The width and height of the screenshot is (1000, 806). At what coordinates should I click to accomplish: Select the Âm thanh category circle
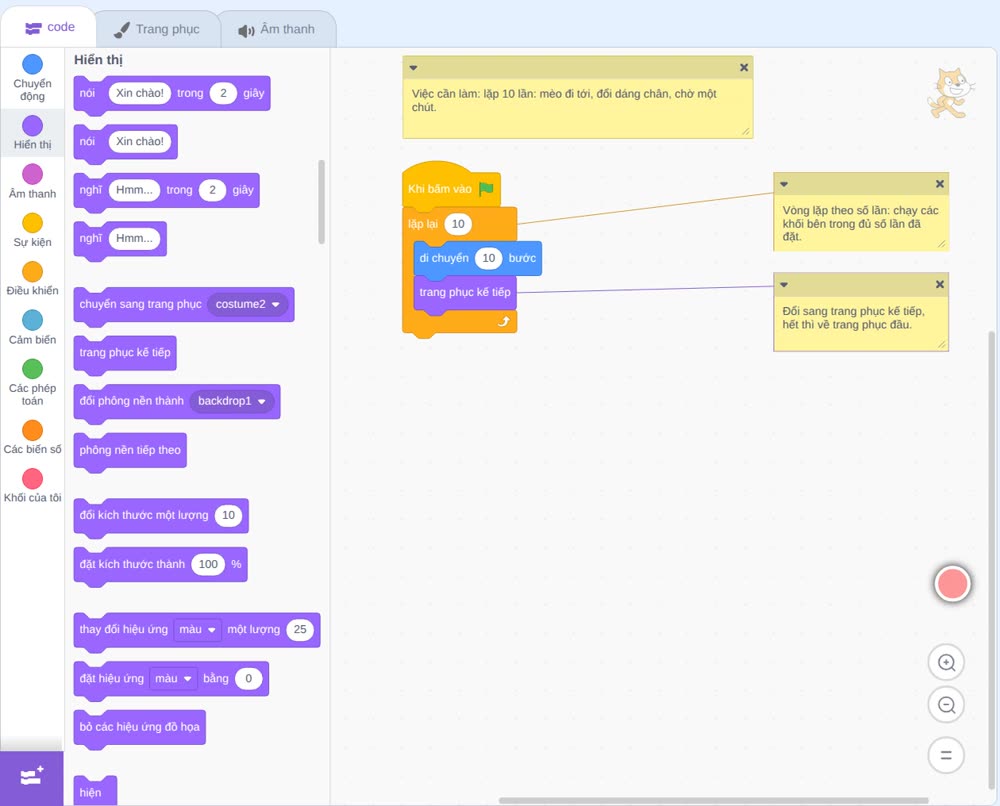click(x=33, y=174)
